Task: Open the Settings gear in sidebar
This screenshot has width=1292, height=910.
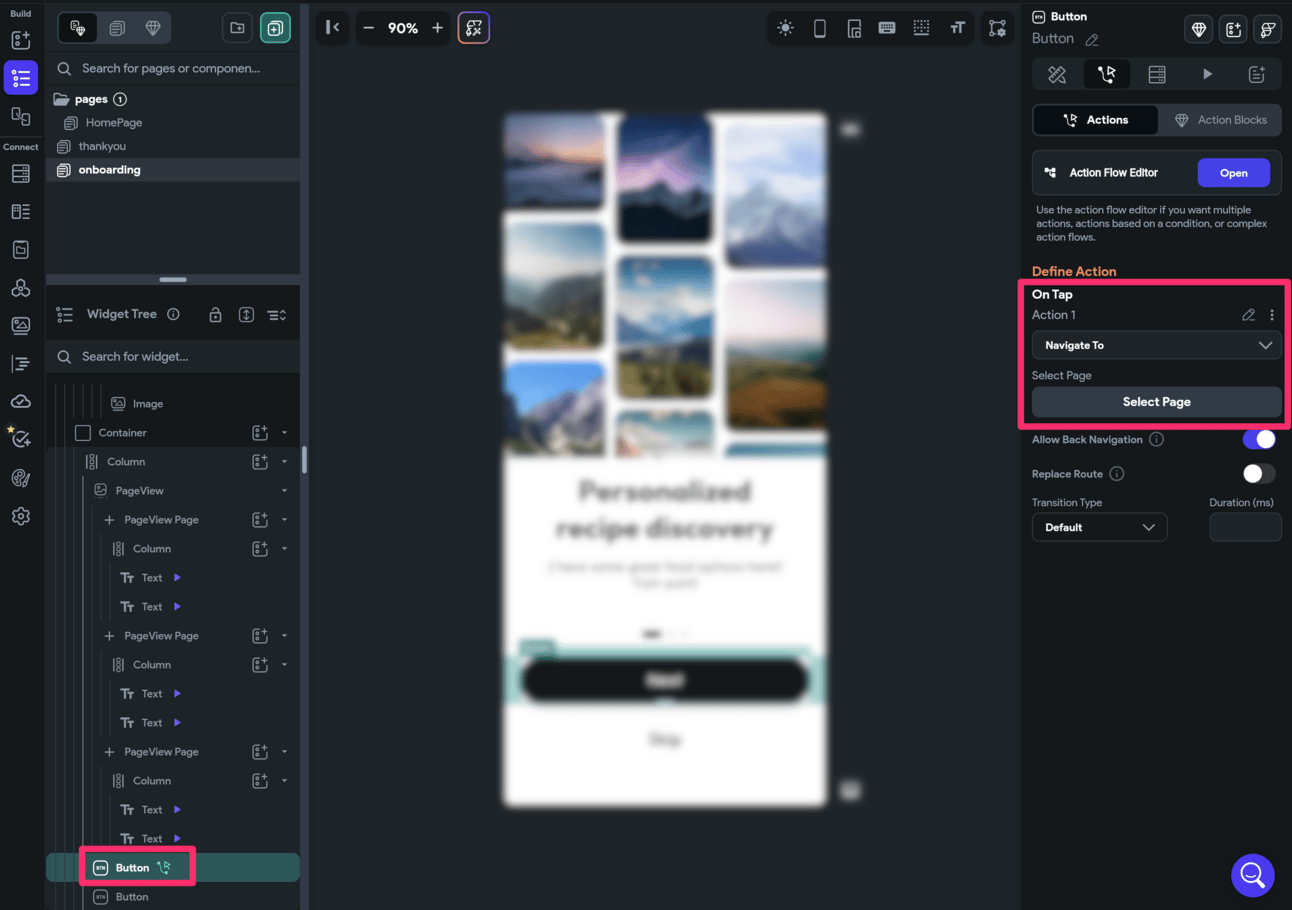Action: coord(21,516)
